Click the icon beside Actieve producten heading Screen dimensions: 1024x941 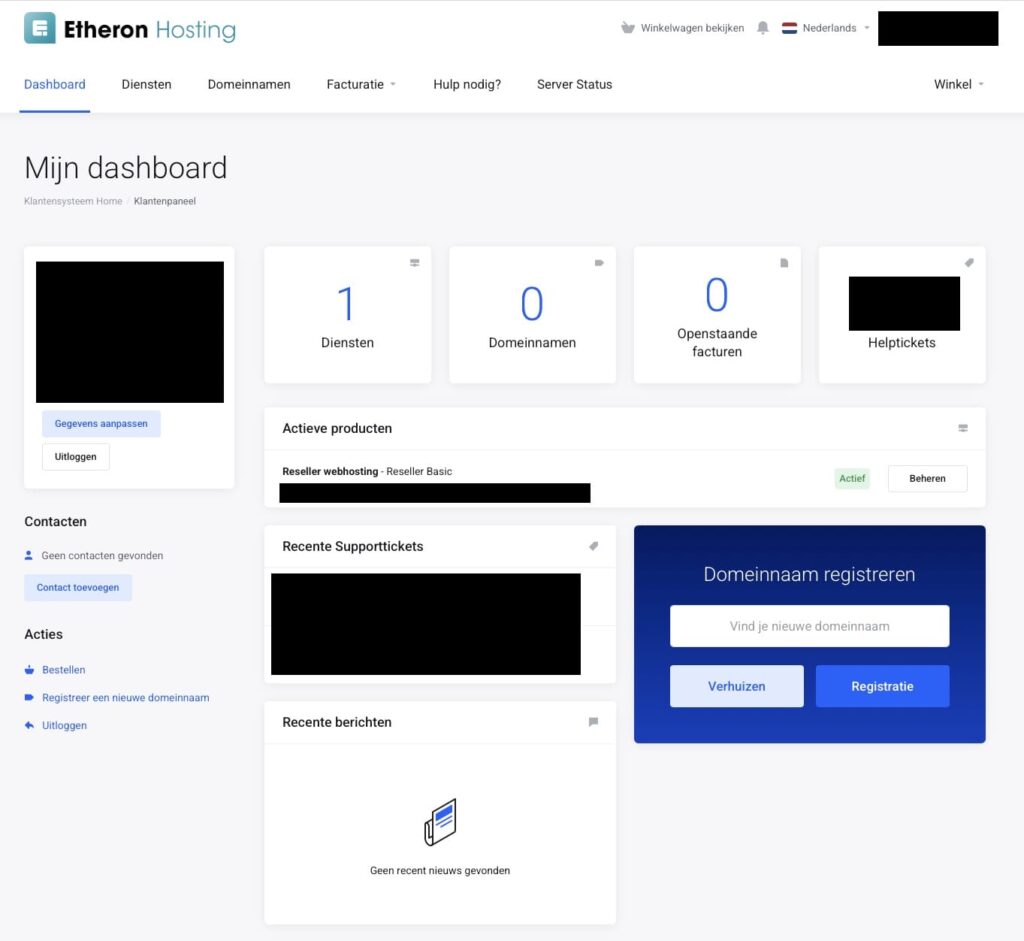coord(963,428)
